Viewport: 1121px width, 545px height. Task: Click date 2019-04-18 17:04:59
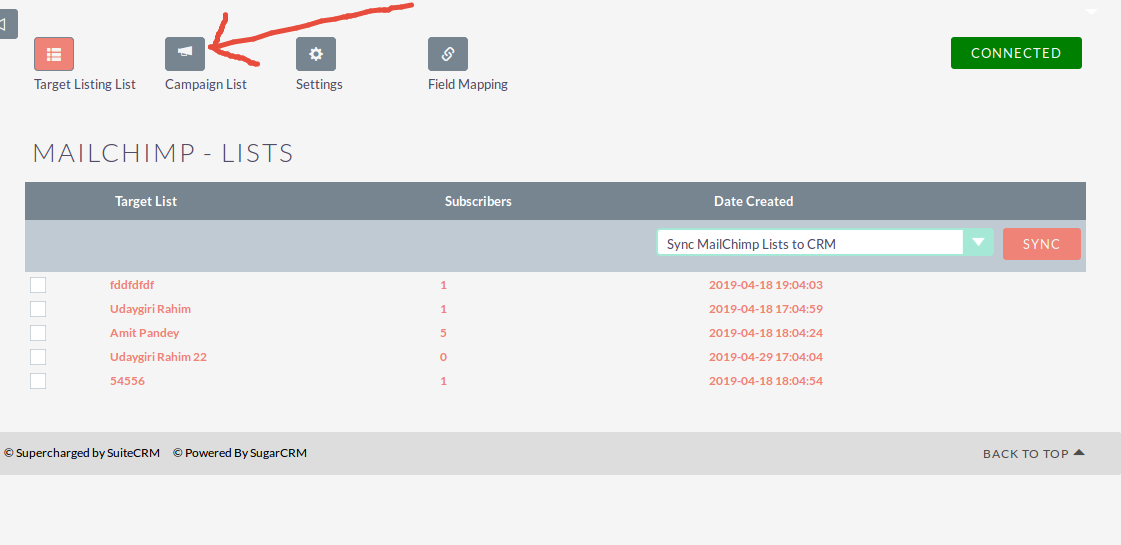pos(766,309)
